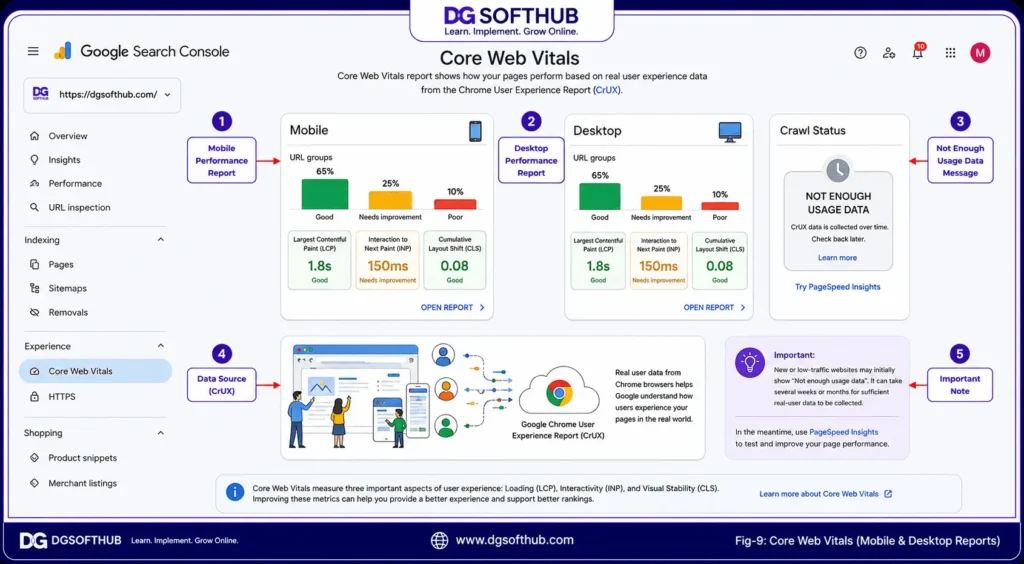Click the URL inspection magnifier icon
The height and width of the screenshot is (564, 1024).
35,208
